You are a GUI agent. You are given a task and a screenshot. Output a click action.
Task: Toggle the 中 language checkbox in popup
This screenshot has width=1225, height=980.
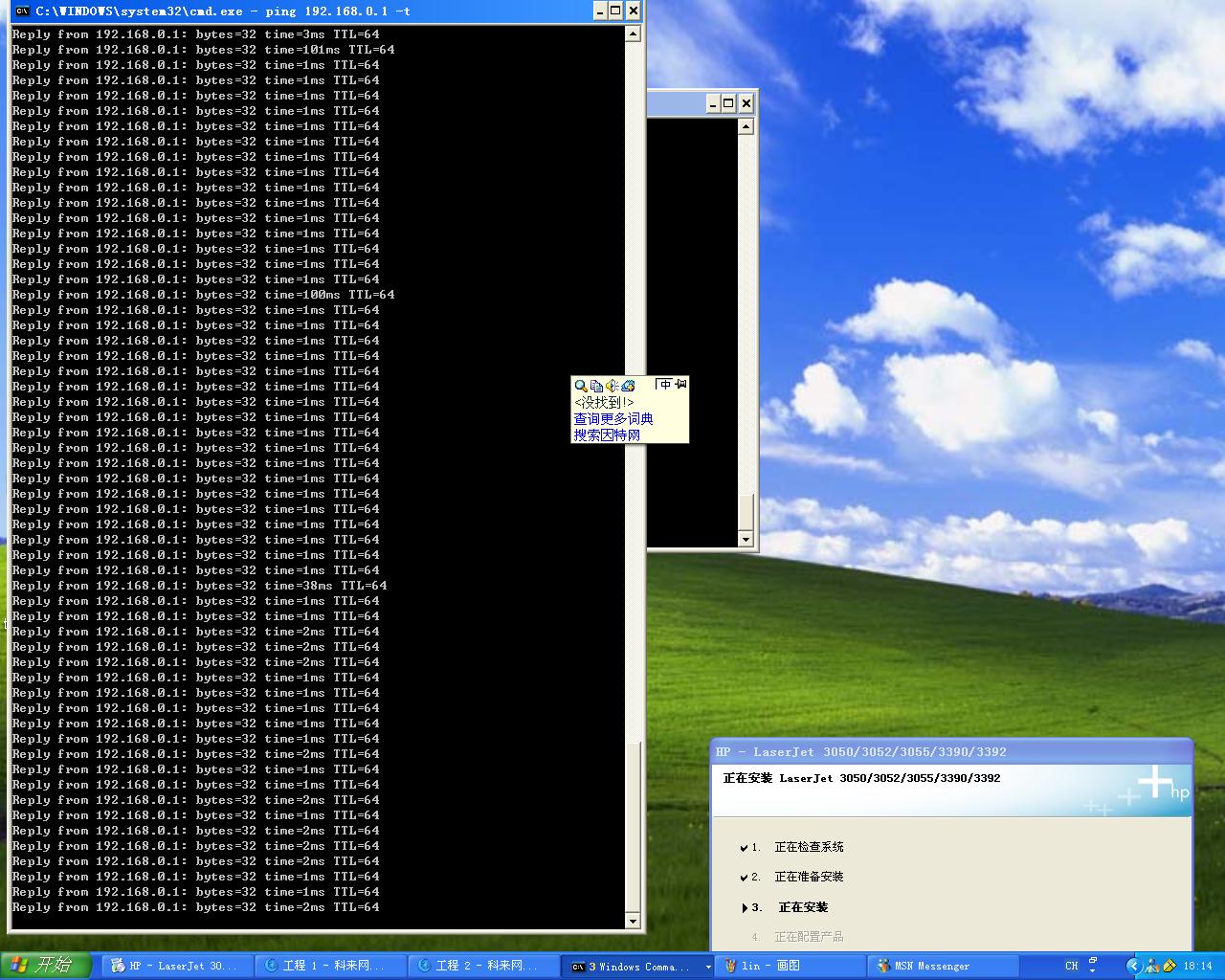click(x=663, y=385)
